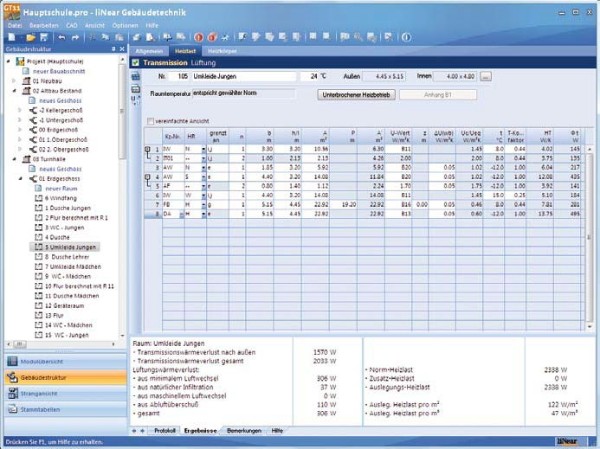Switch to the Lüftung section
The height and width of the screenshot is (449, 600).
coord(203,62)
